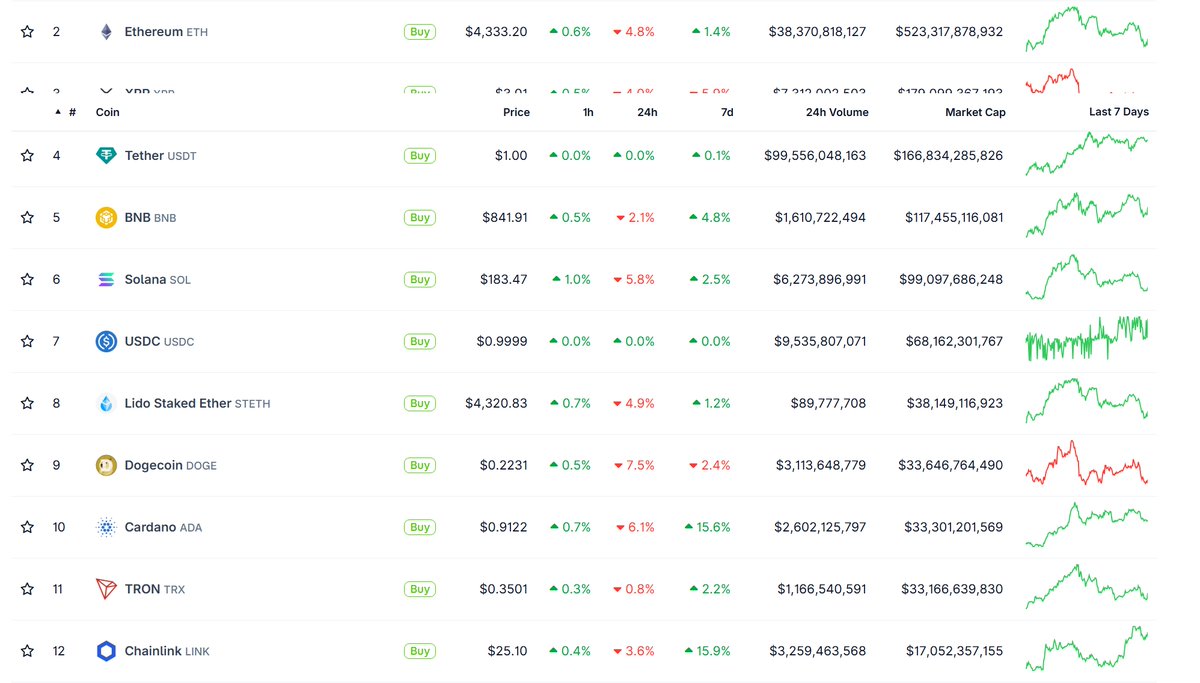Star Chainlink as a favorite
Viewport: 1200px width, 683px height.
pos(27,651)
